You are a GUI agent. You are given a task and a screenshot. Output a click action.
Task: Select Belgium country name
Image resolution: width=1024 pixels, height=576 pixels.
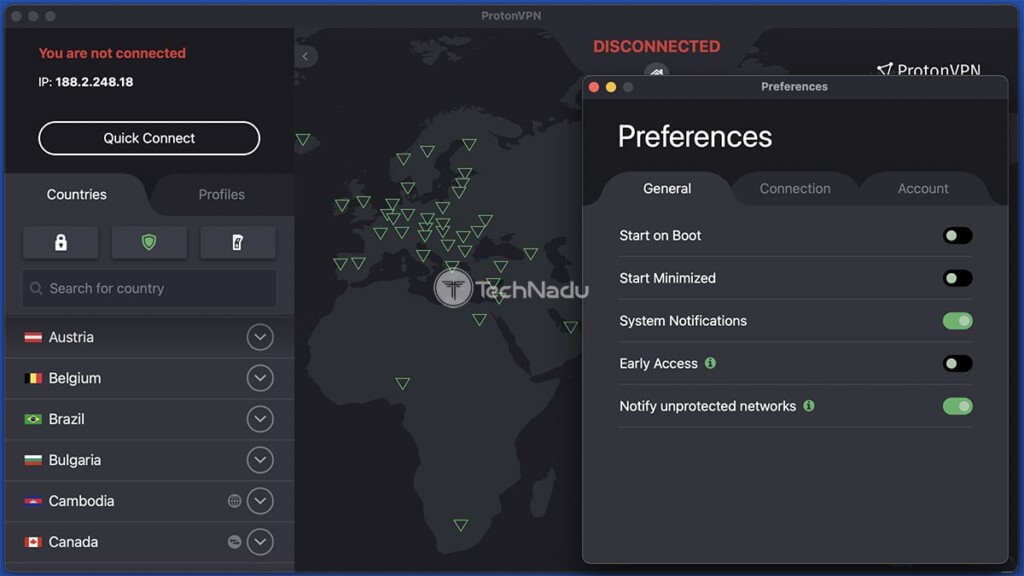(x=74, y=378)
